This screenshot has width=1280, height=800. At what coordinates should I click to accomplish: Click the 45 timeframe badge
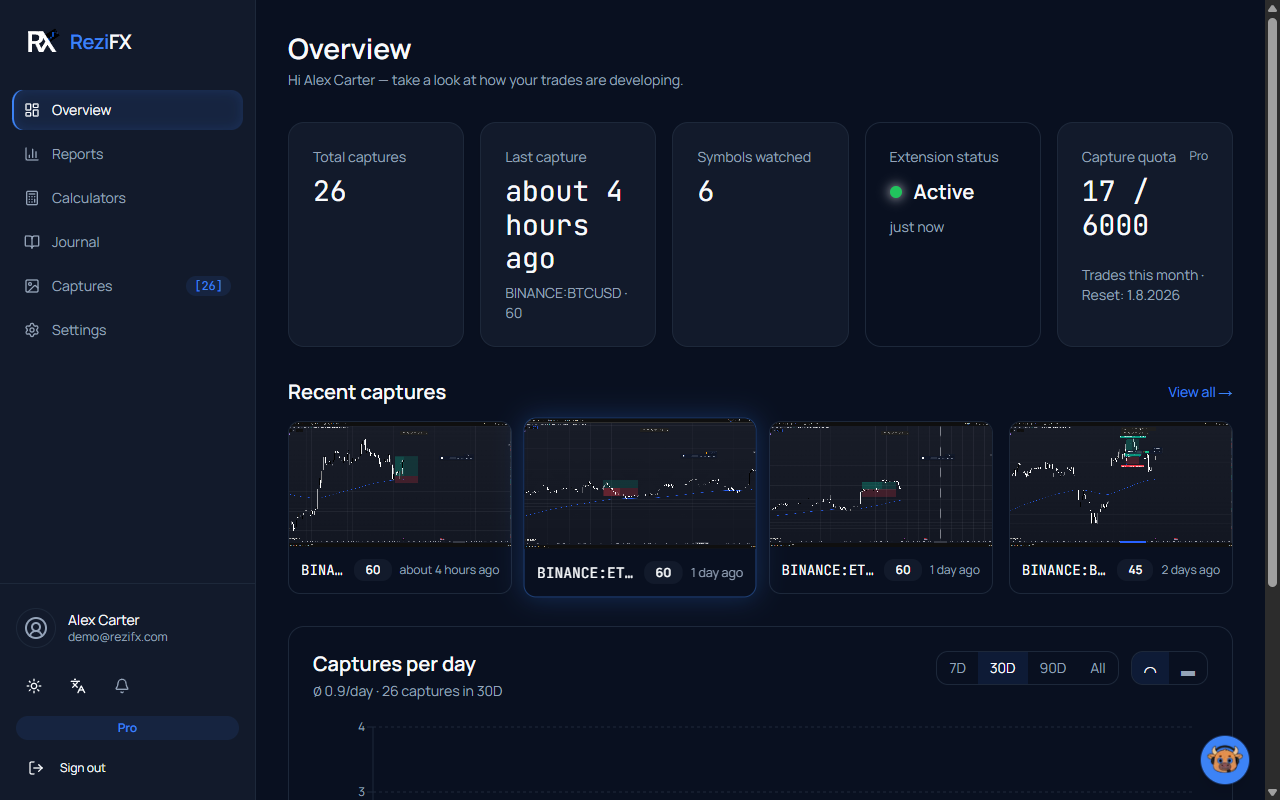[1135, 570]
